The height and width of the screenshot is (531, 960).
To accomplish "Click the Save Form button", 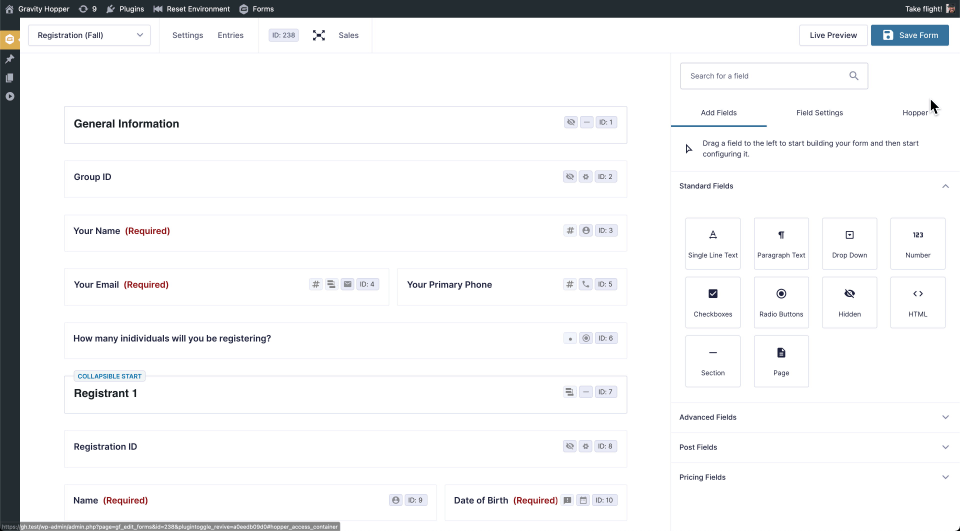I will click(x=910, y=36).
